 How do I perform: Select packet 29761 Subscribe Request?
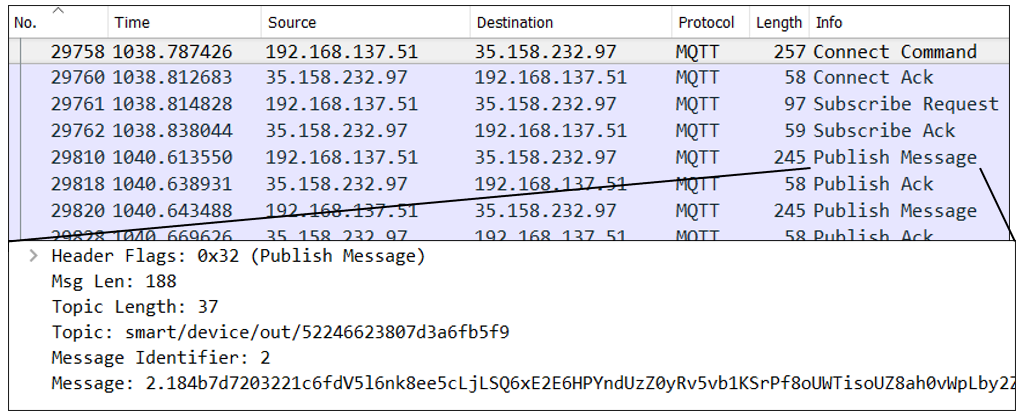[x=510, y=104]
